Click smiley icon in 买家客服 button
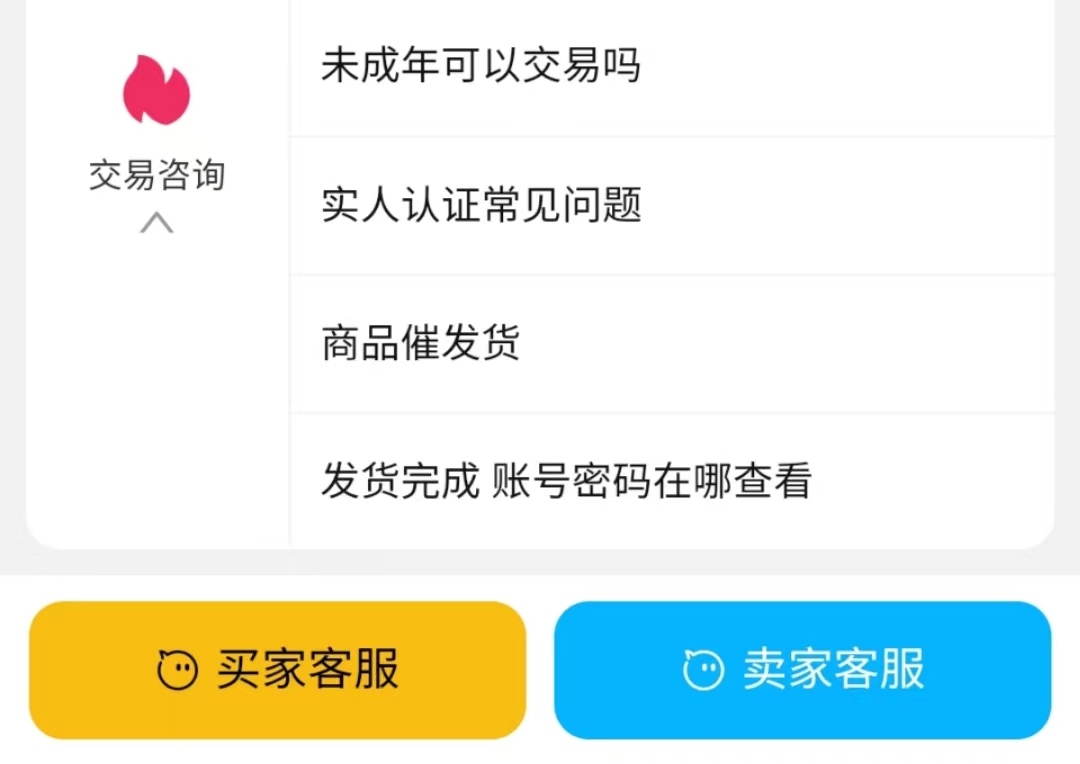The height and width of the screenshot is (764, 1080). [178, 669]
